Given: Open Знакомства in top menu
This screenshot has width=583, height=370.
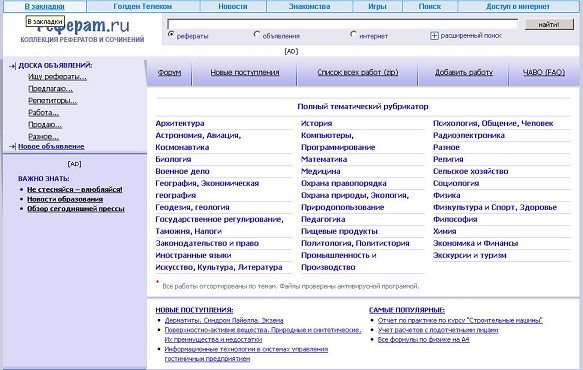Looking at the screenshot, I should tap(309, 6).
